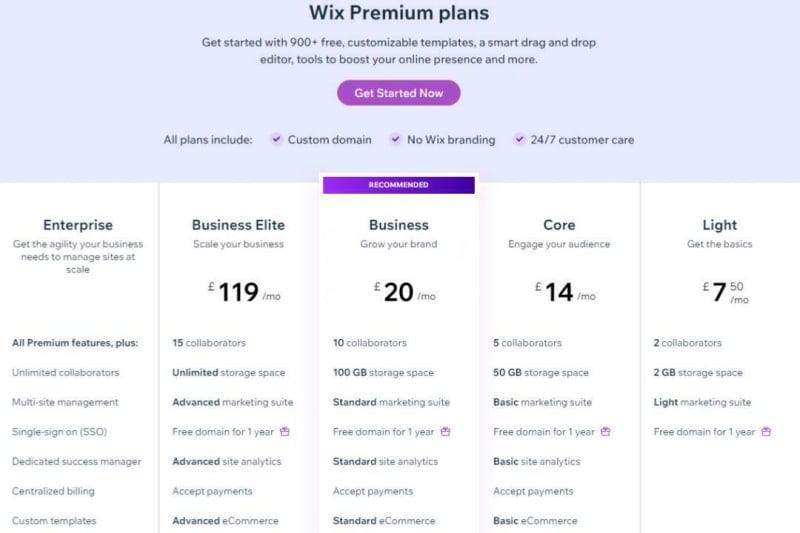Image resolution: width=800 pixels, height=533 pixels.
Task: Select the Business plan heading
Action: coord(398,225)
